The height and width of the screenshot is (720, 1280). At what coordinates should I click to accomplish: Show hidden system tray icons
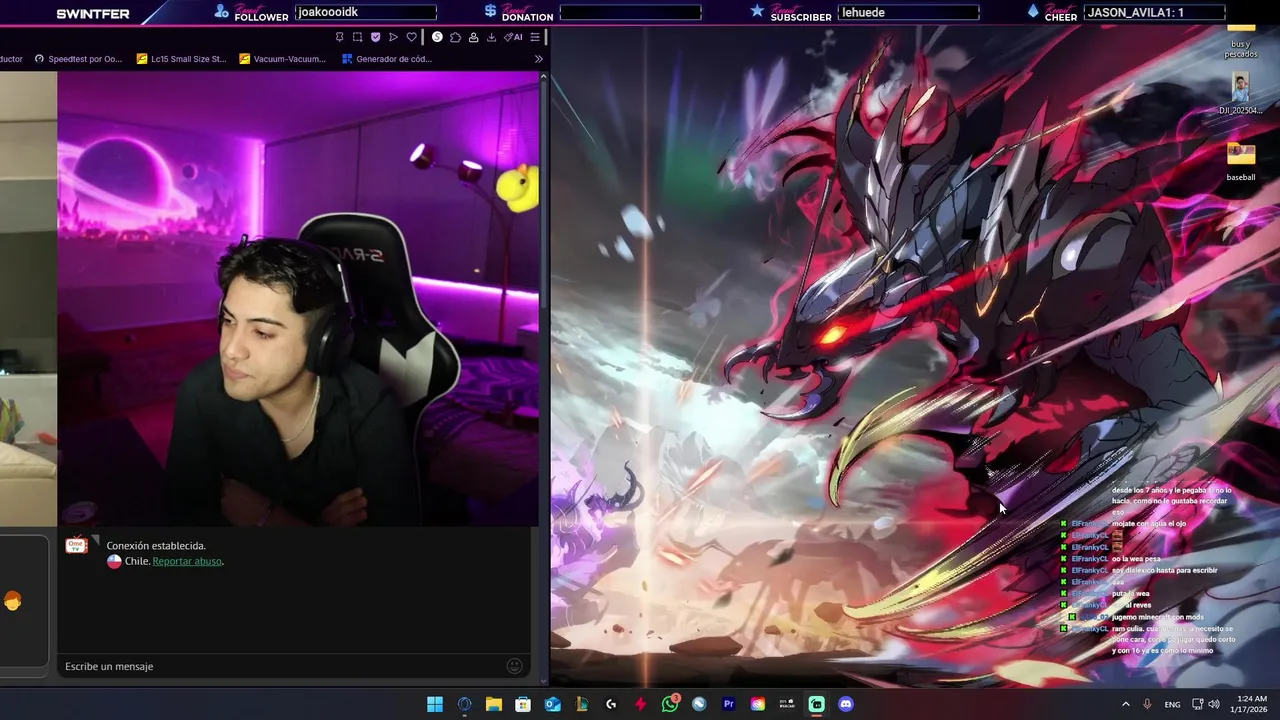tap(1125, 704)
